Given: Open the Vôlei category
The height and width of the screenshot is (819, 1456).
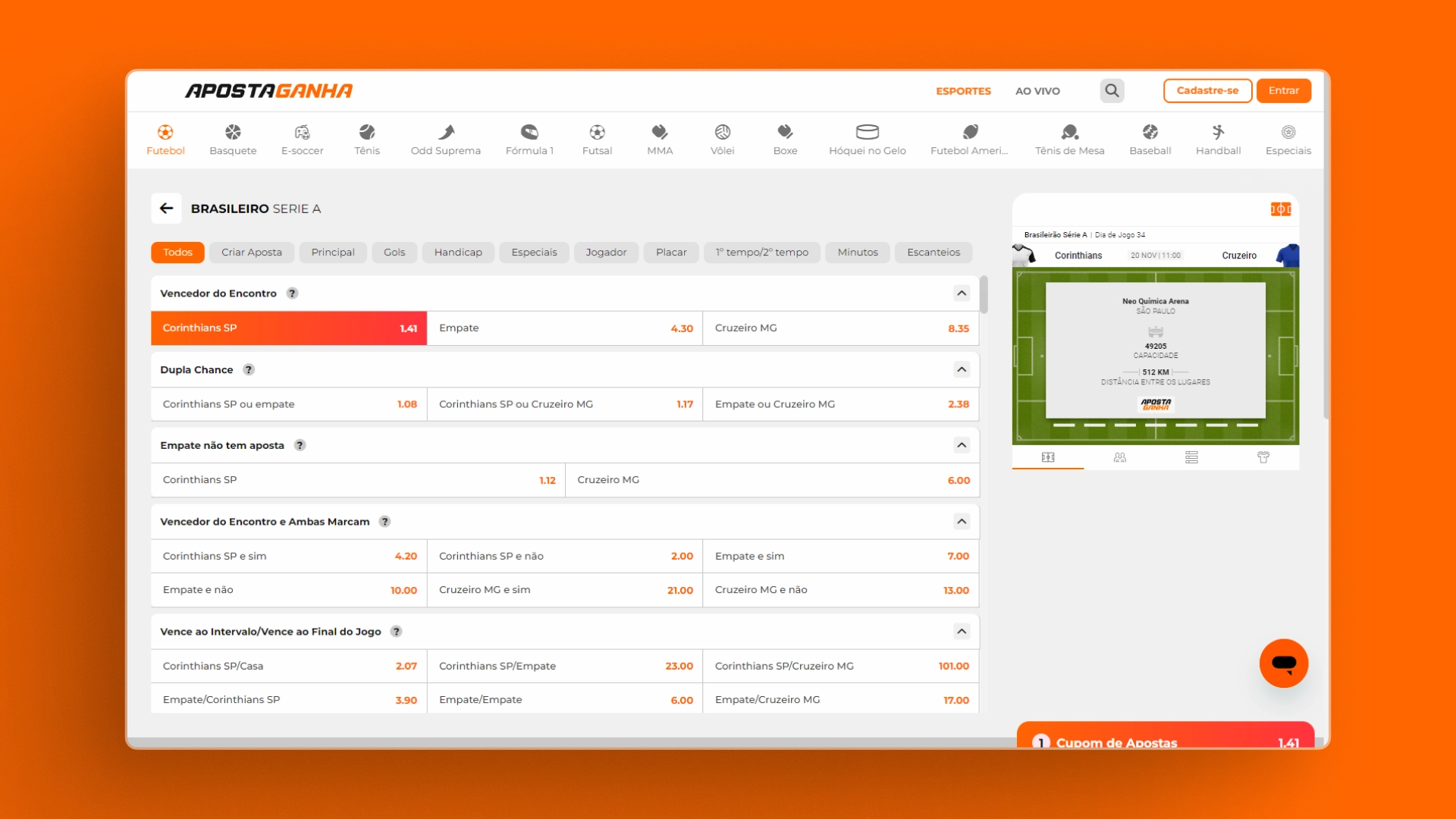Looking at the screenshot, I should [722, 140].
